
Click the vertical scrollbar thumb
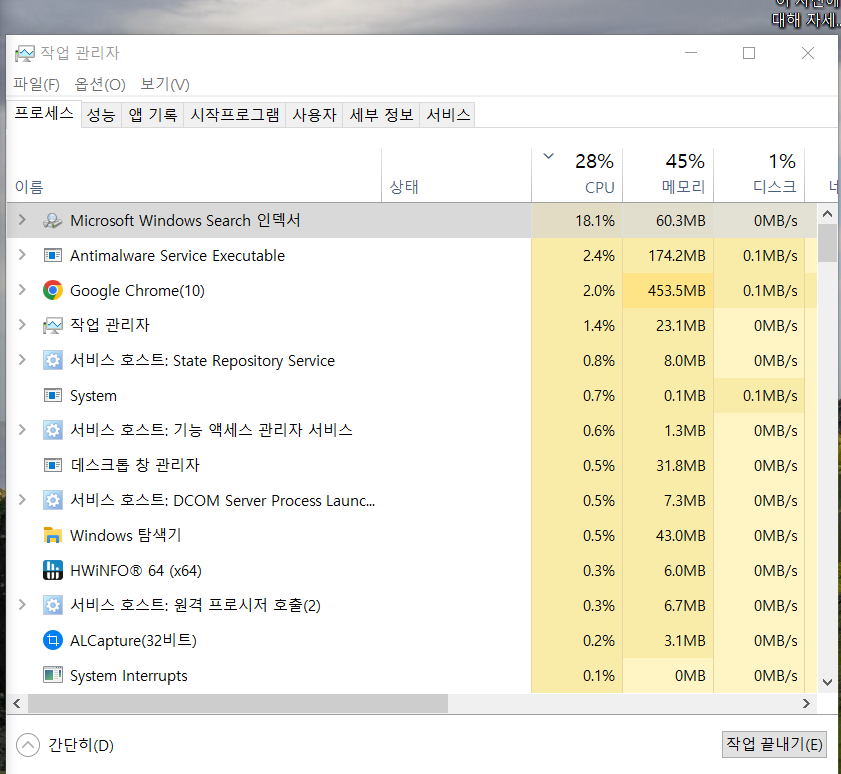(827, 243)
